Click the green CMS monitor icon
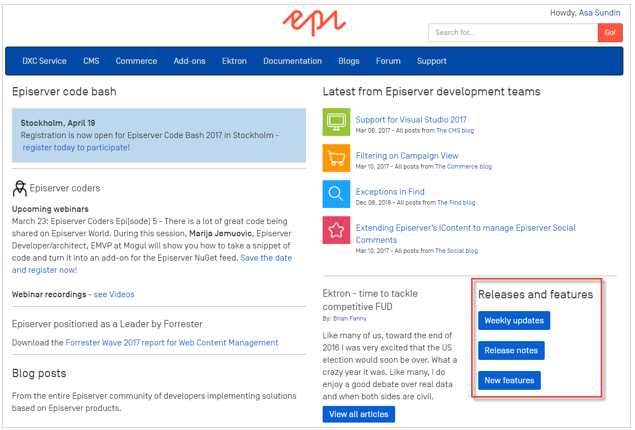This screenshot has height=430, width=635. pyautogui.click(x=336, y=124)
